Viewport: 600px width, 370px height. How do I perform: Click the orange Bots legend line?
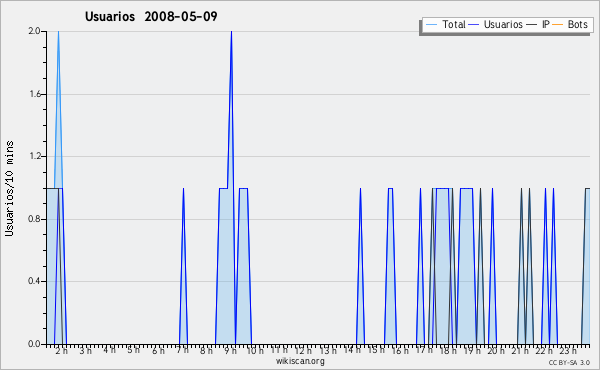558,25
